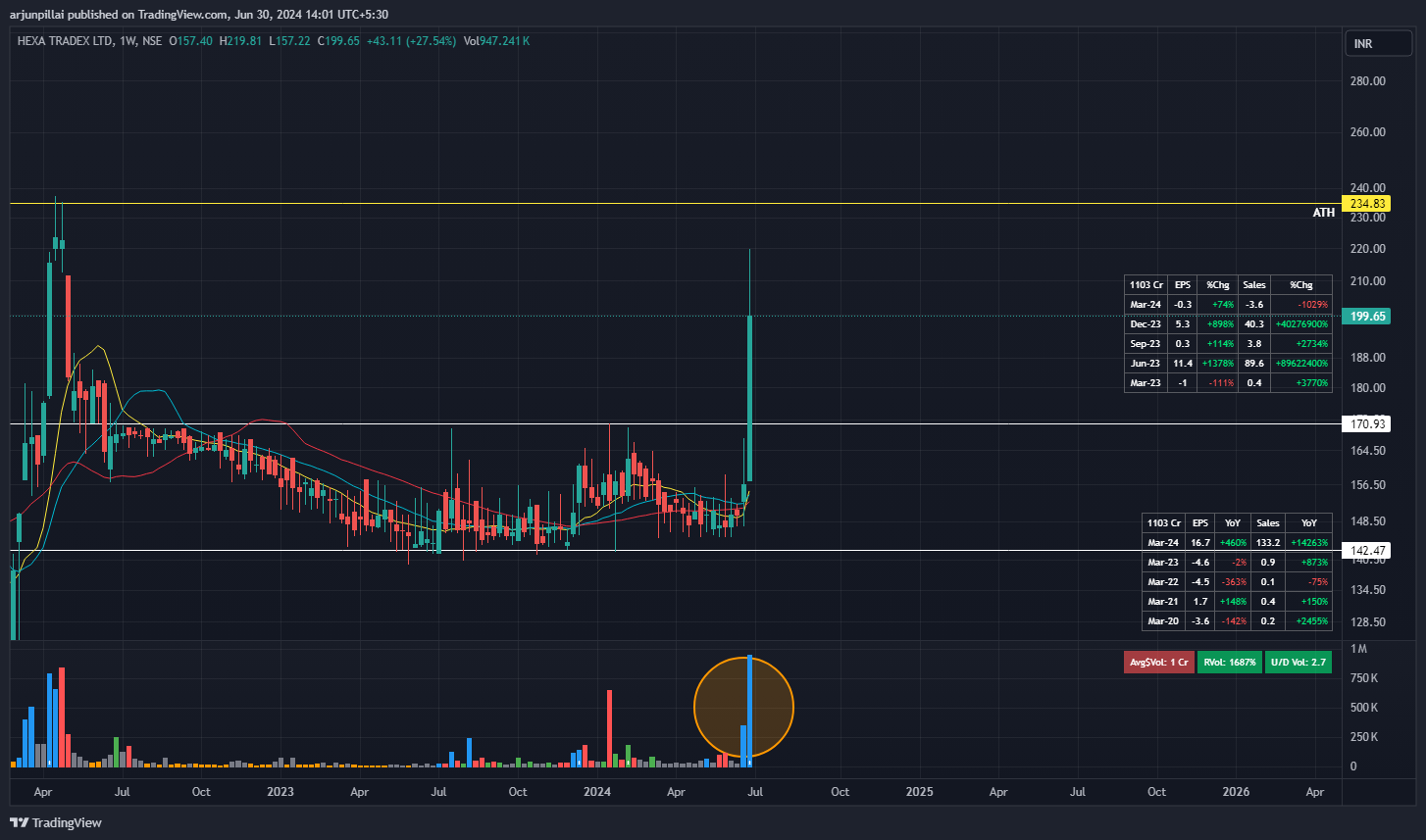Click the 188.00 price axis label
Image resolution: width=1426 pixels, height=840 pixels.
[1367, 358]
